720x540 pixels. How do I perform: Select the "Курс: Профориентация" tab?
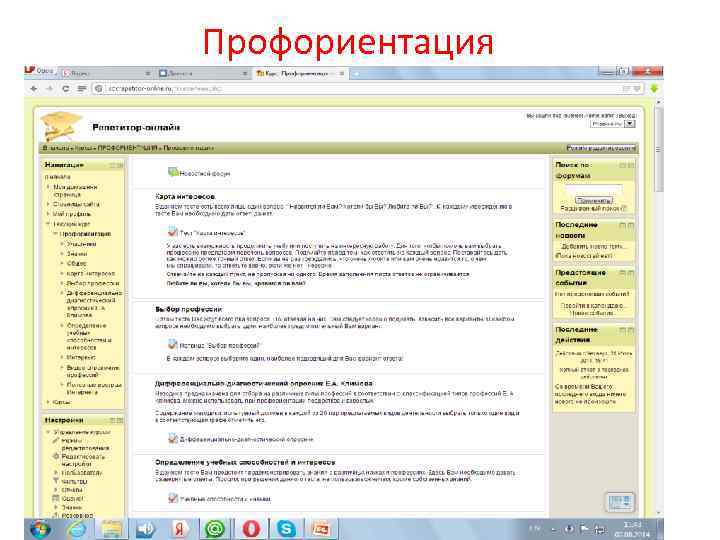pyautogui.click(x=300, y=73)
